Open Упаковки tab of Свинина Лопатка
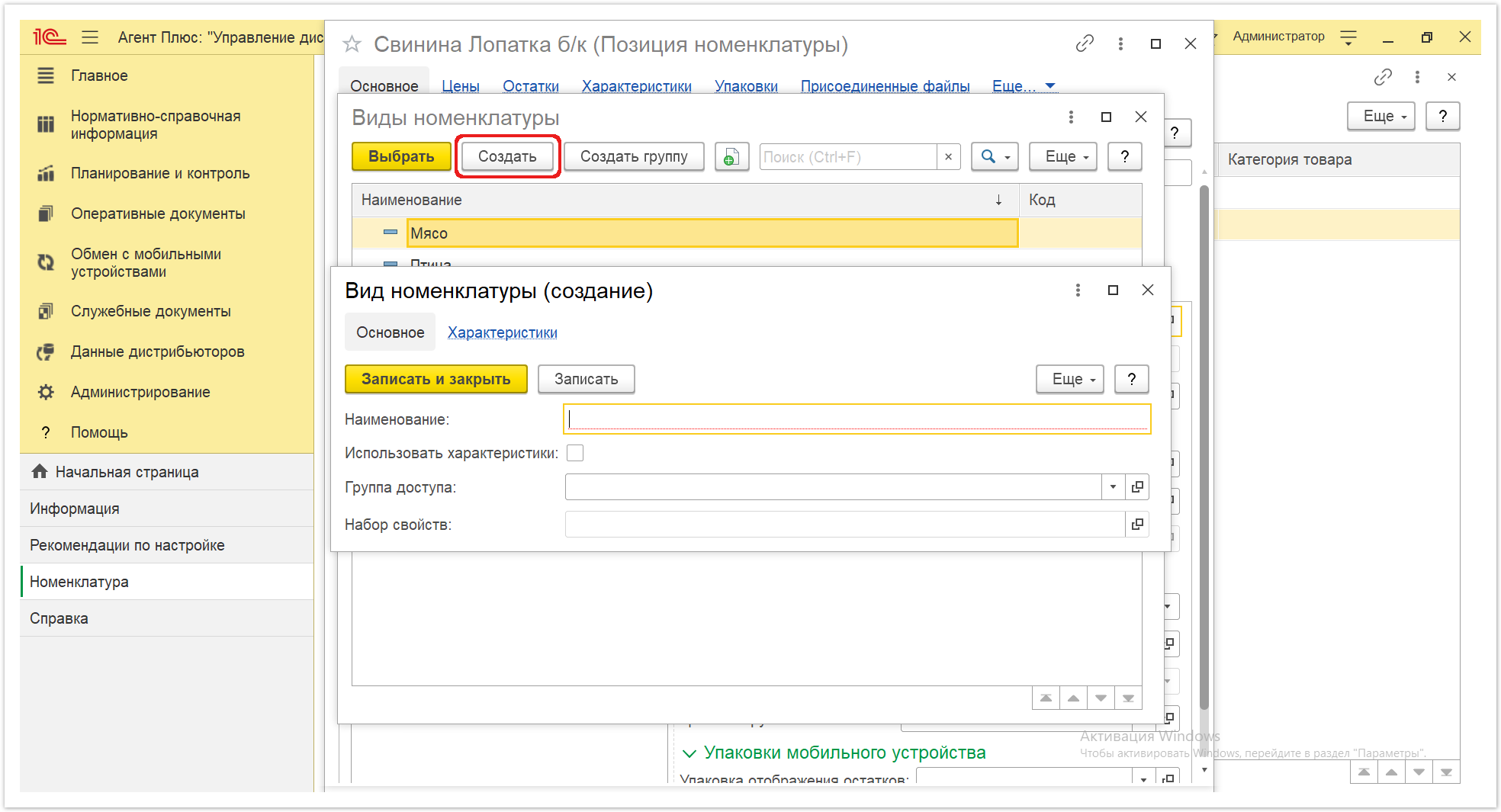 [746, 86]
